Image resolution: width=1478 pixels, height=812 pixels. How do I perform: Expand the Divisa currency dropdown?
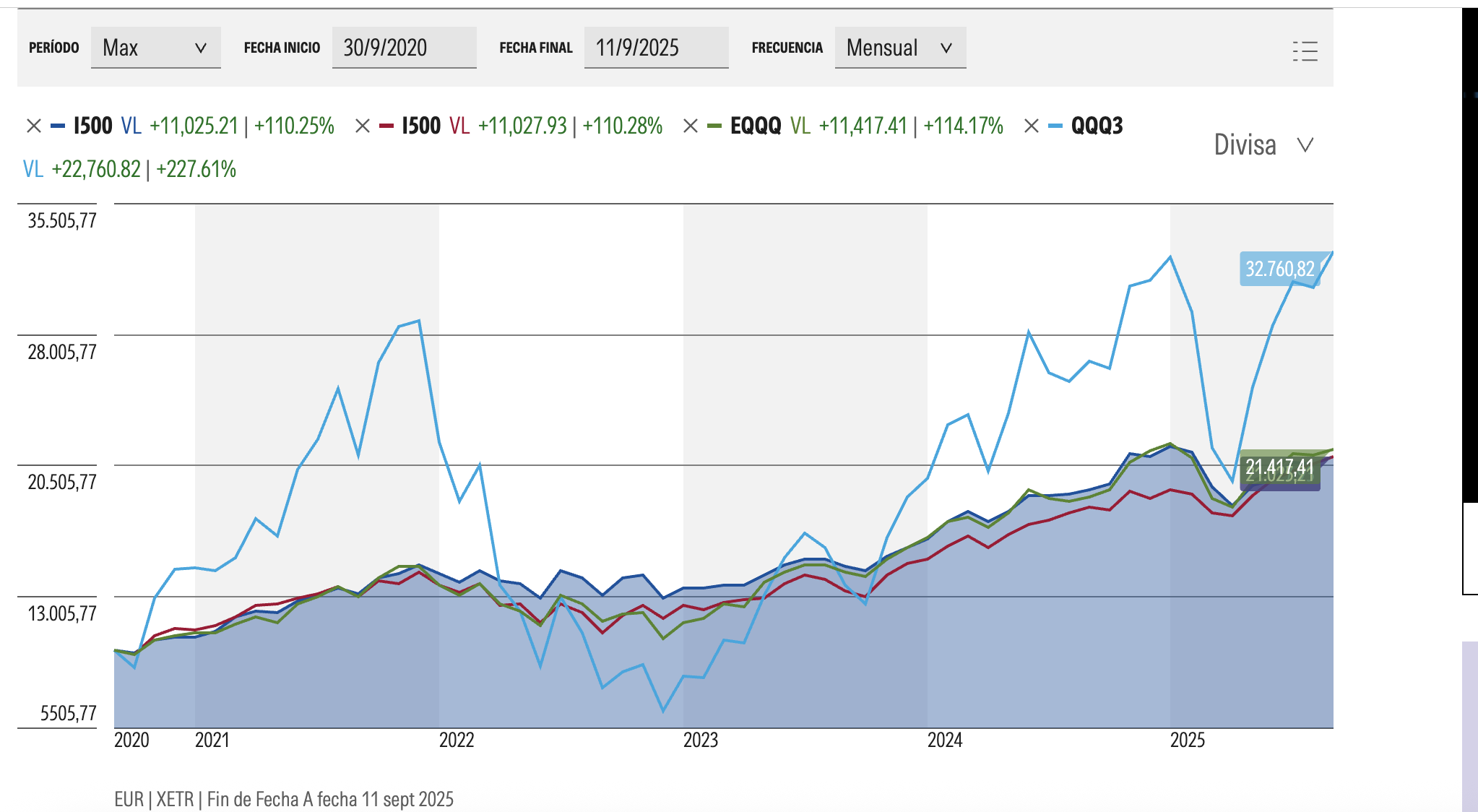coord(1263,145)
